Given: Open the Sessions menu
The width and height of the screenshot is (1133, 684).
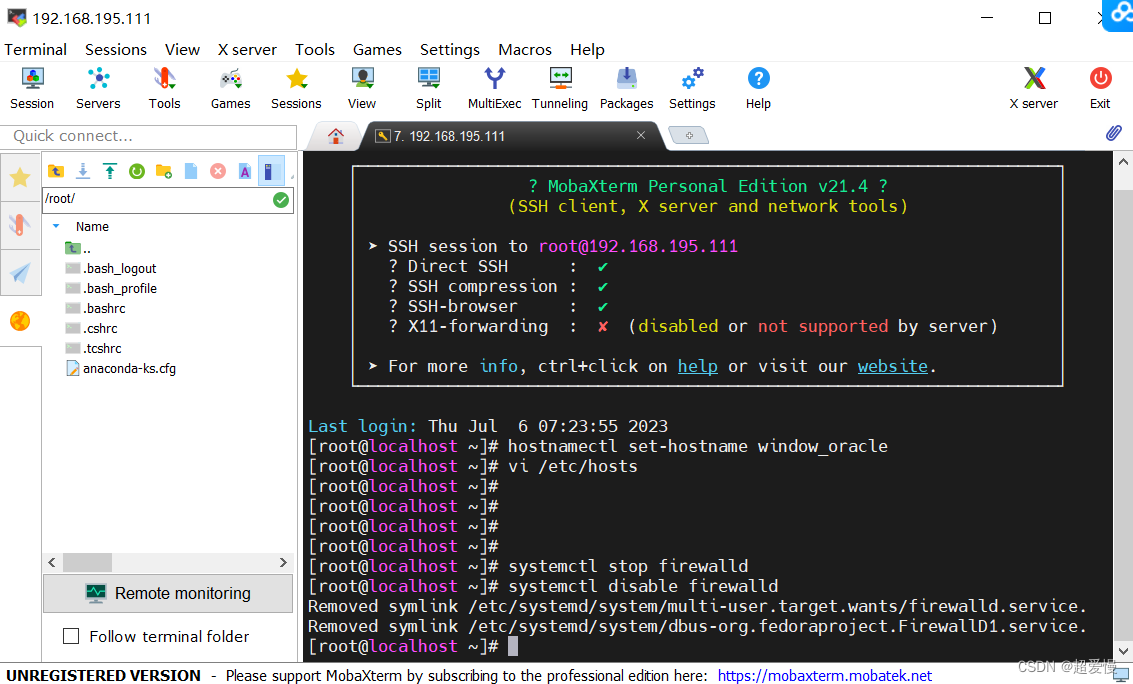Looking at the screenshot, I should 116,49.
